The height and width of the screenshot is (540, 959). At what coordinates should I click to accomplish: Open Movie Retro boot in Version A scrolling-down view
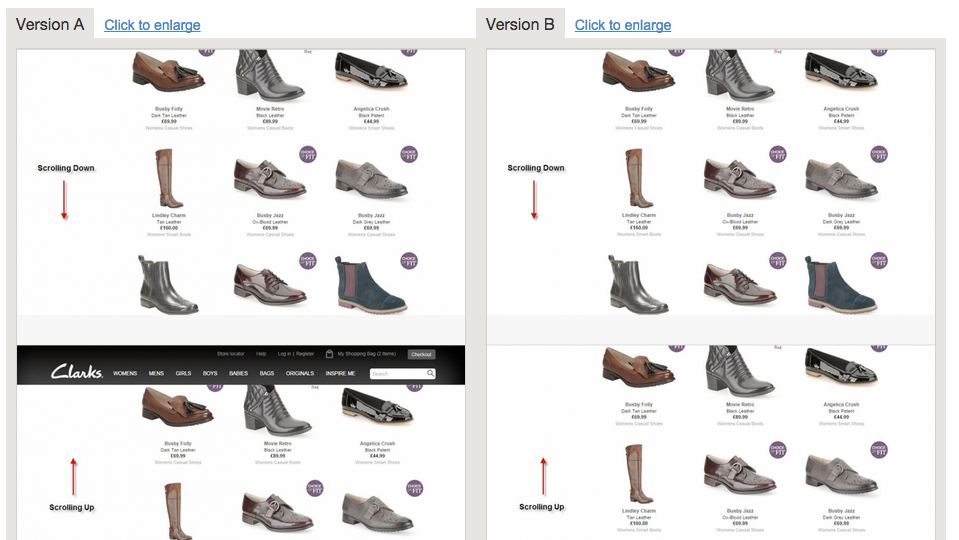click(270, 75)
